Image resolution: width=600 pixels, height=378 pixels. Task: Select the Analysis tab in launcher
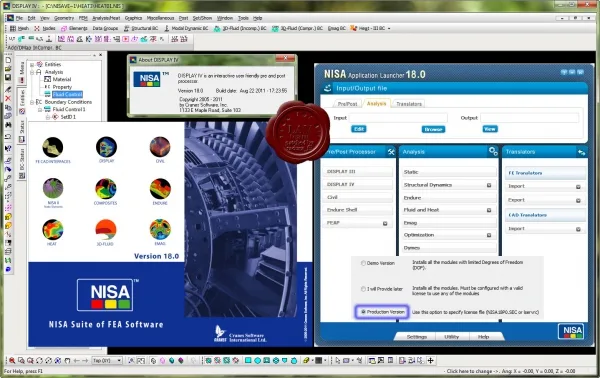[x=376, y=104]
